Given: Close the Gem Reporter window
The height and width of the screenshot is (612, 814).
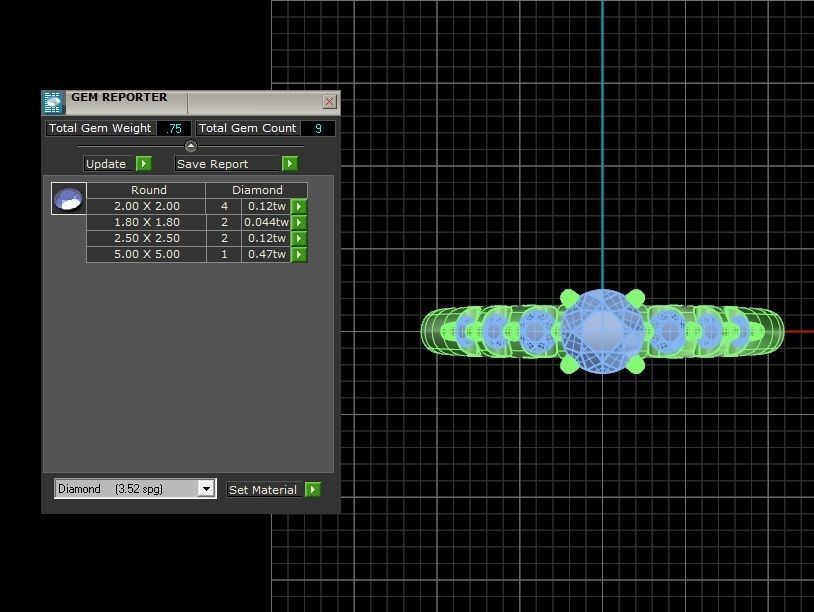Looking at the screenshot, I should [329, 102].
